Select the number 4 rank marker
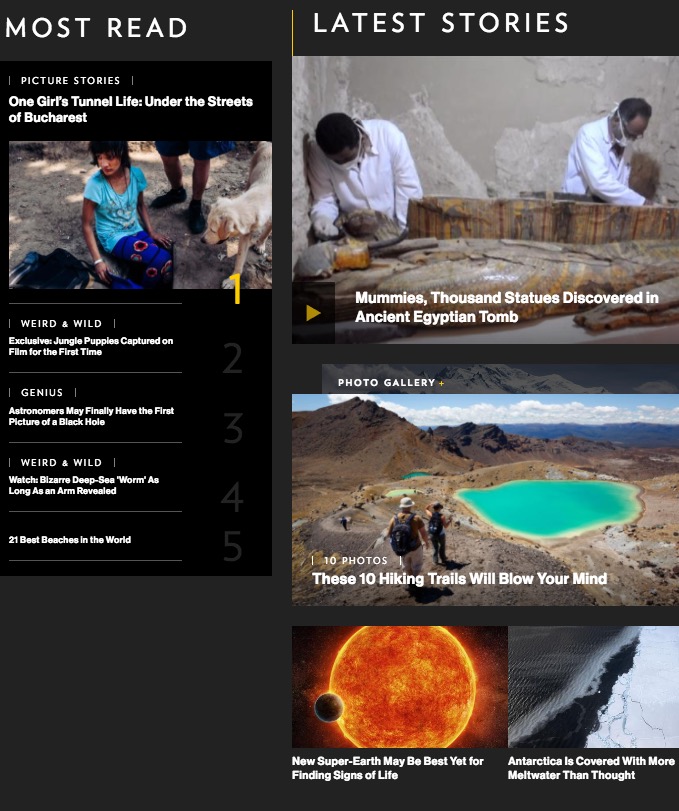This screenshot has width=679, height=811. 232,497
